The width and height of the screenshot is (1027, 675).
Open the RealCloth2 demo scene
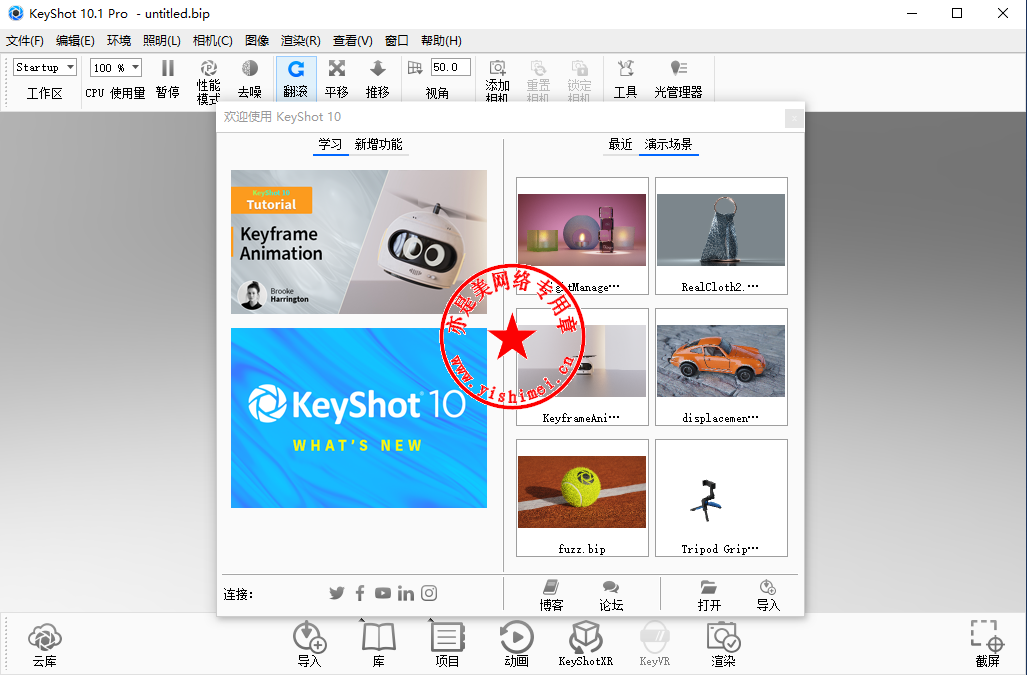(x=721, y=236)
